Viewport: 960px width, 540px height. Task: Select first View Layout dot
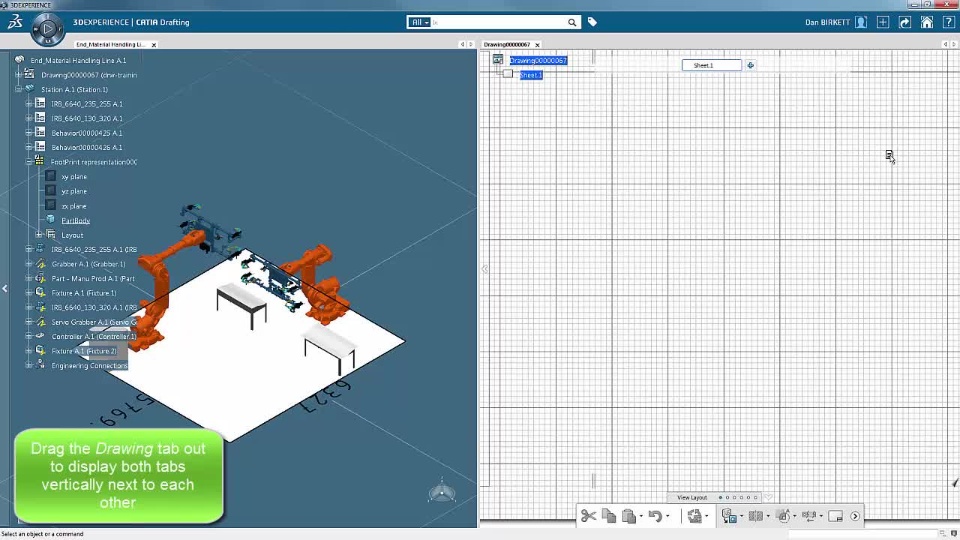point(720,498)
